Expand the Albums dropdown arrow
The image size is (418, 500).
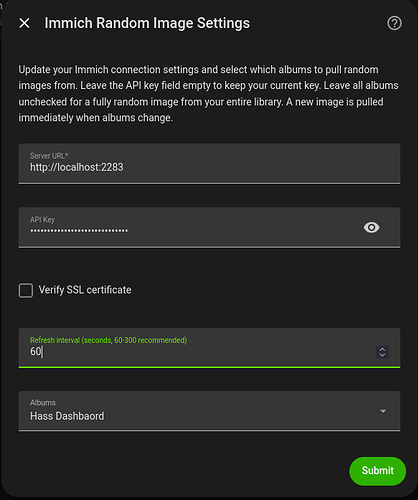coord(383,411)
